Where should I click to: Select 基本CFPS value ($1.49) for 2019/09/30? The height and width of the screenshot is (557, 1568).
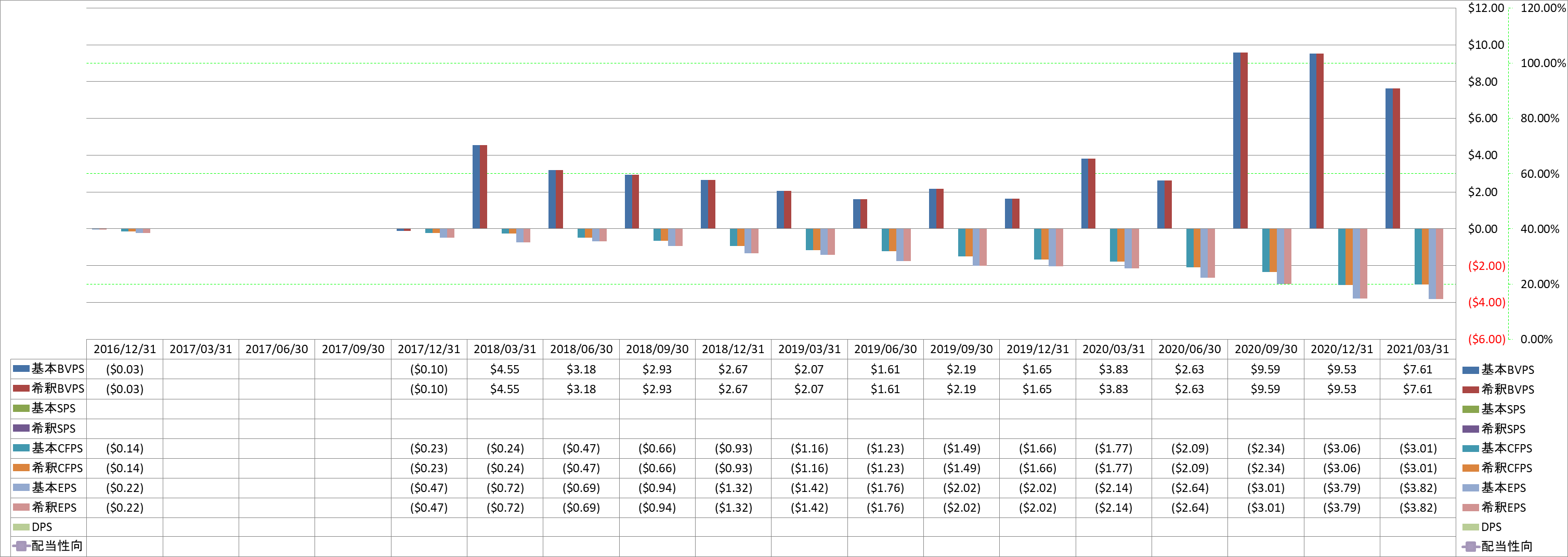point(961,448)
